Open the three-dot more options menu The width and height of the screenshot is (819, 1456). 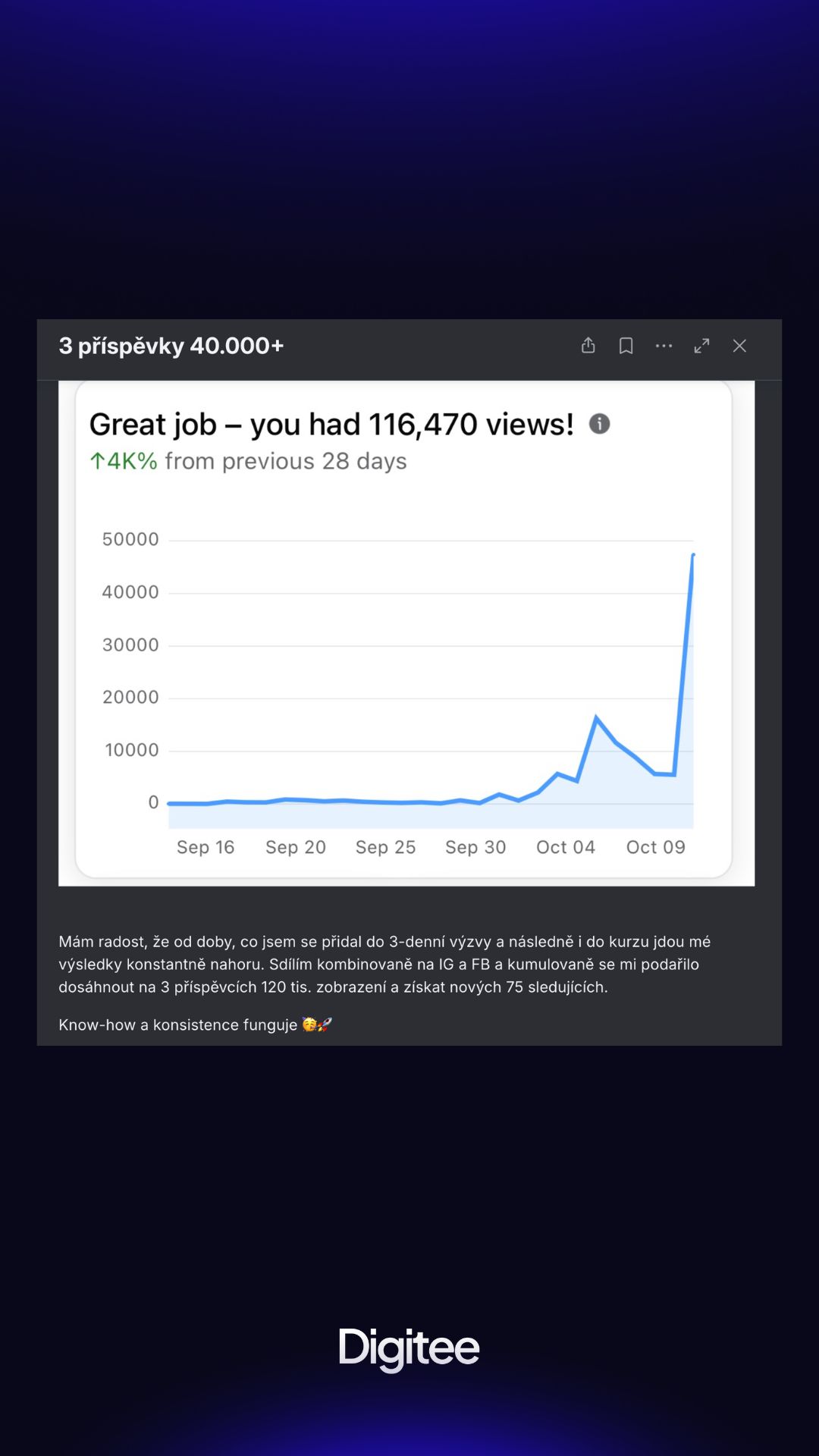[x=664, y=346]
